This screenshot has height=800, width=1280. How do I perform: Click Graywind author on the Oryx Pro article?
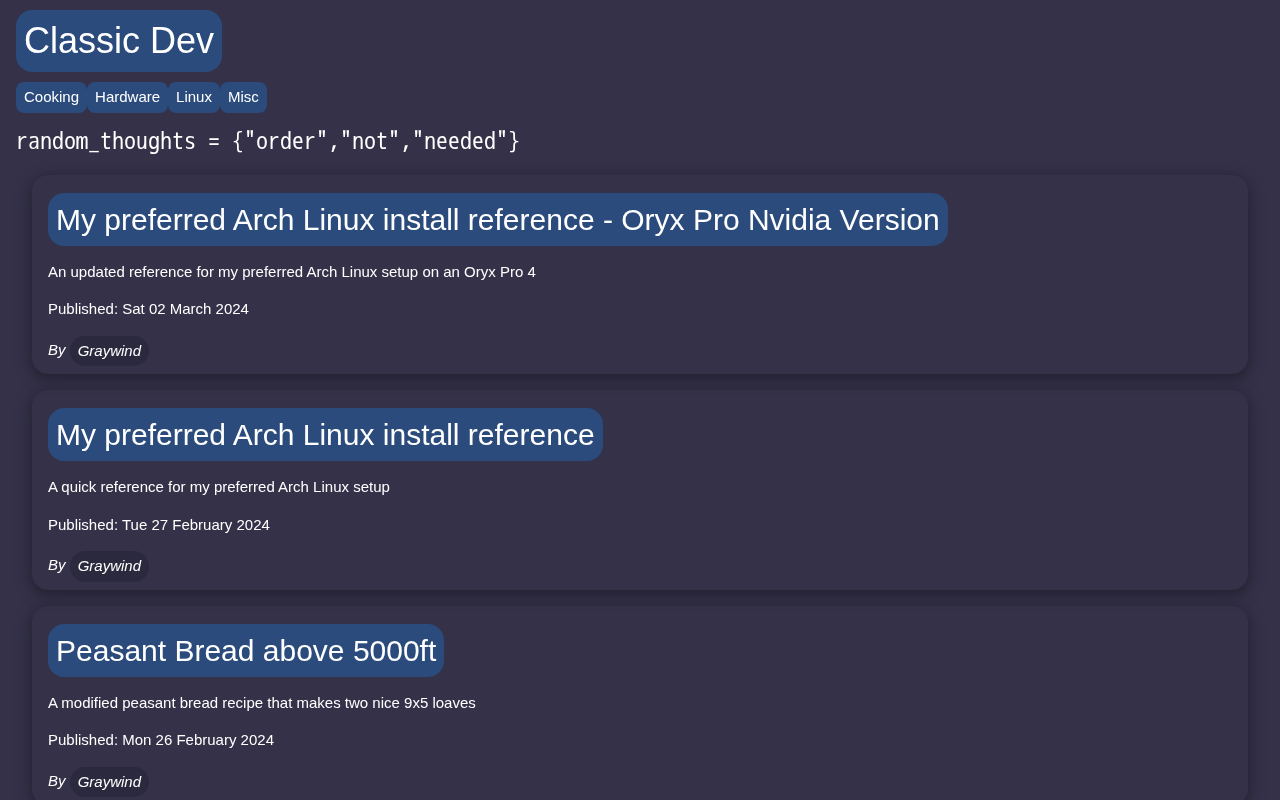pos(109,351)
